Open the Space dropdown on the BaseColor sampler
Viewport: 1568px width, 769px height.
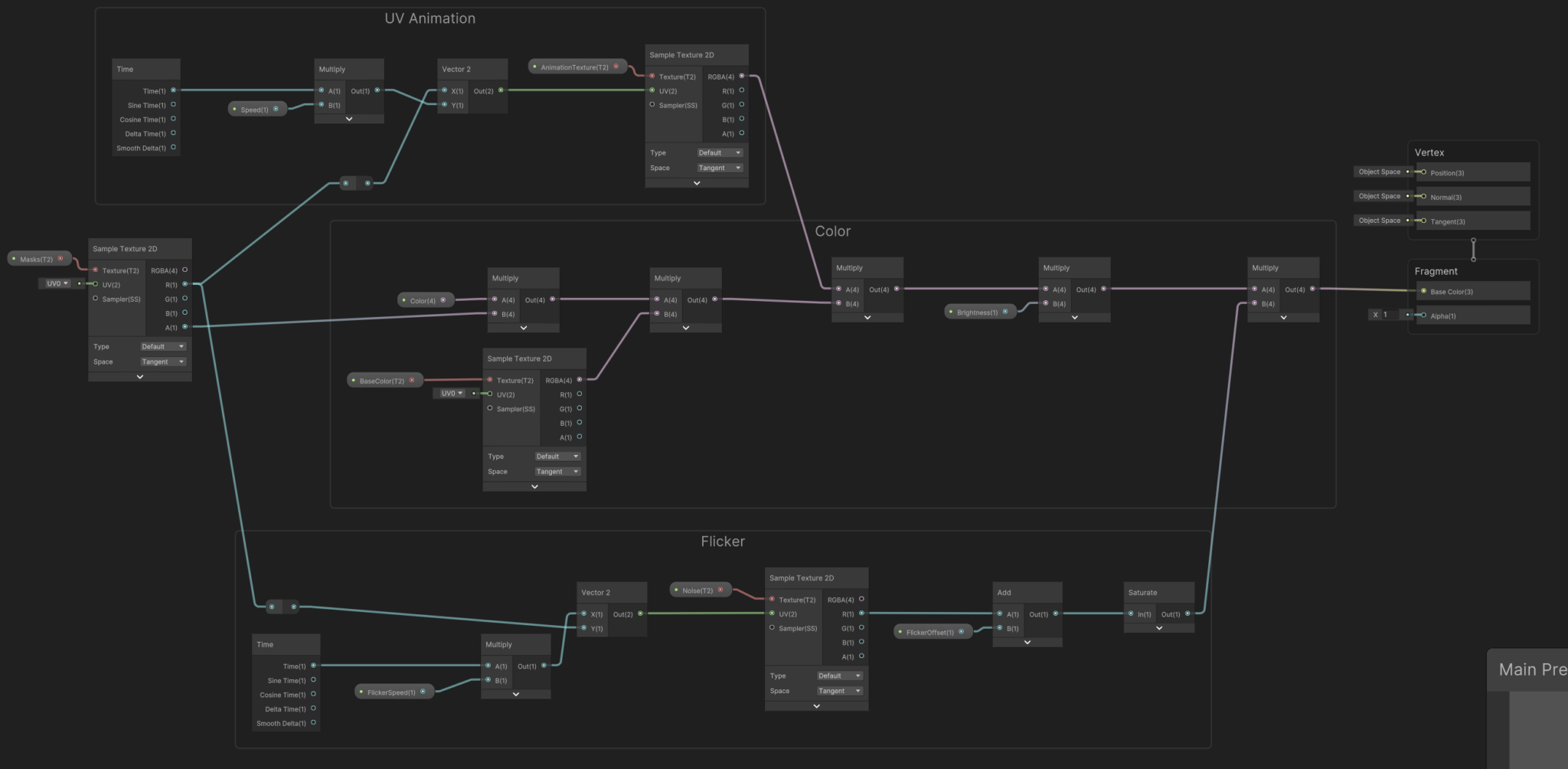coord(557,472)
